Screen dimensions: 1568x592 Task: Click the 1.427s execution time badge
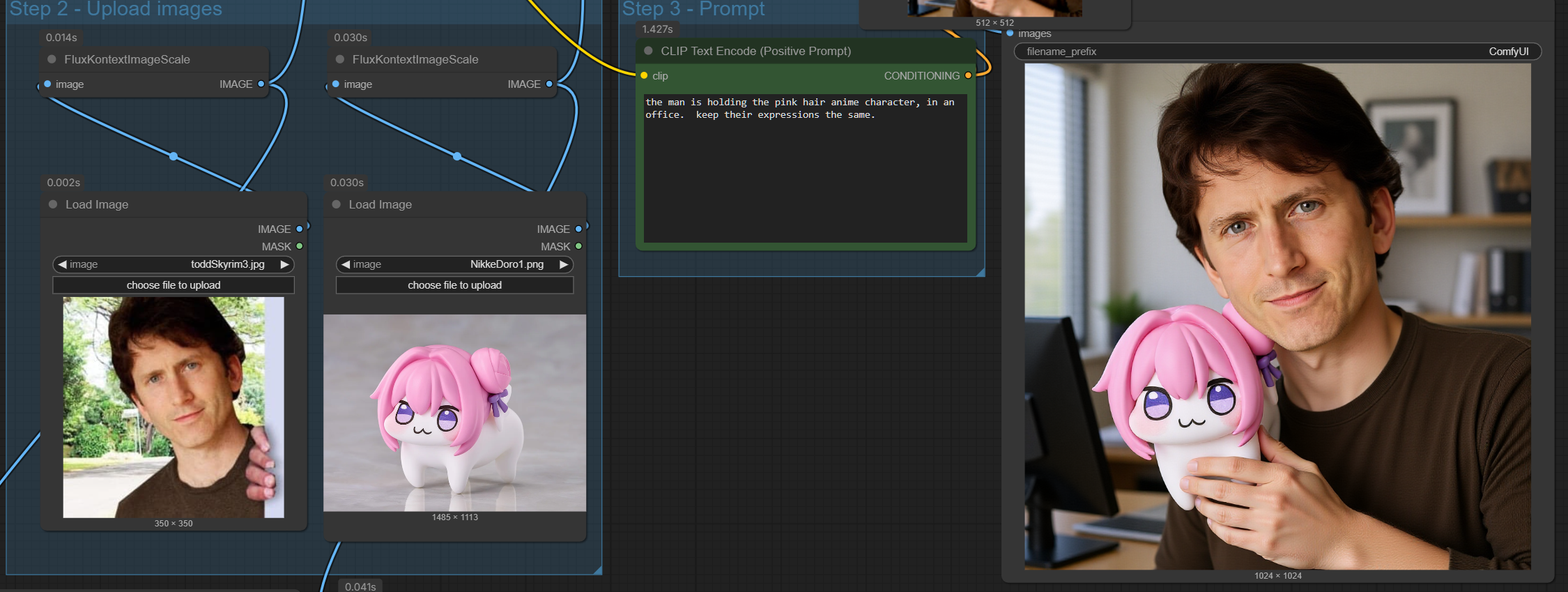tap(657, 29)
